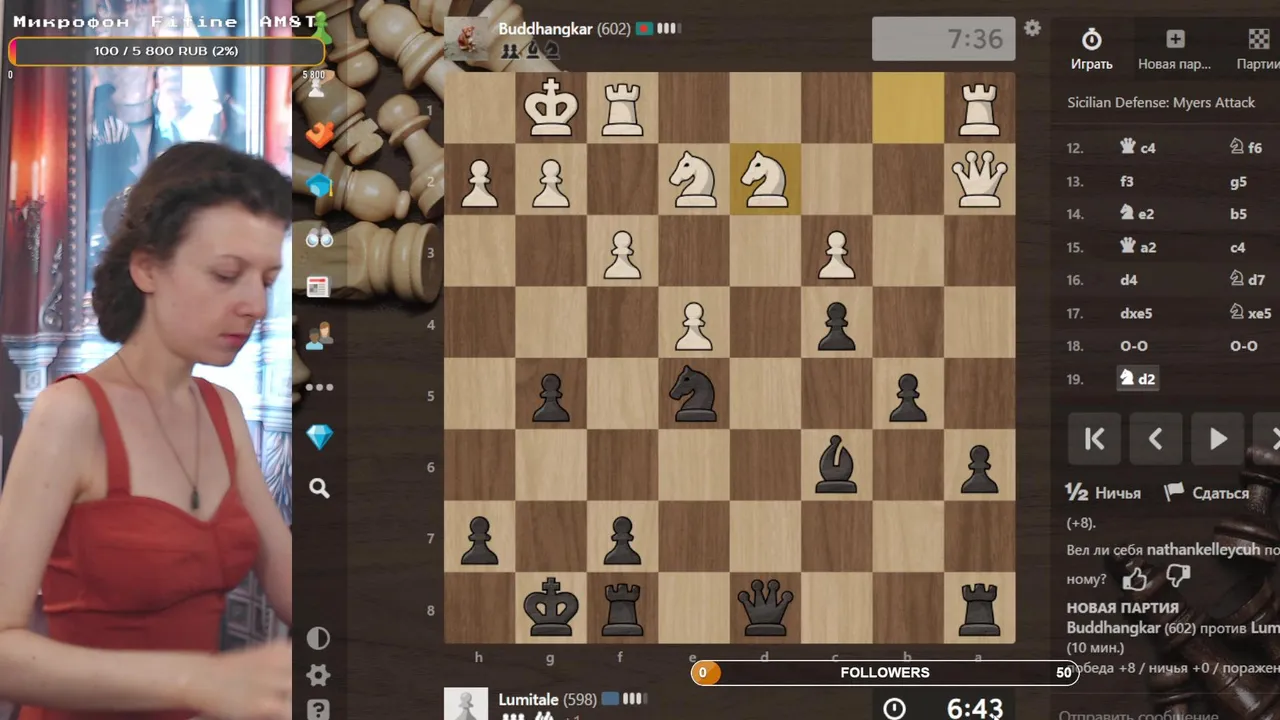Click the sidebar search magnifier icon
Screen dimensions: 1280x720
click(x=319, y=488)
